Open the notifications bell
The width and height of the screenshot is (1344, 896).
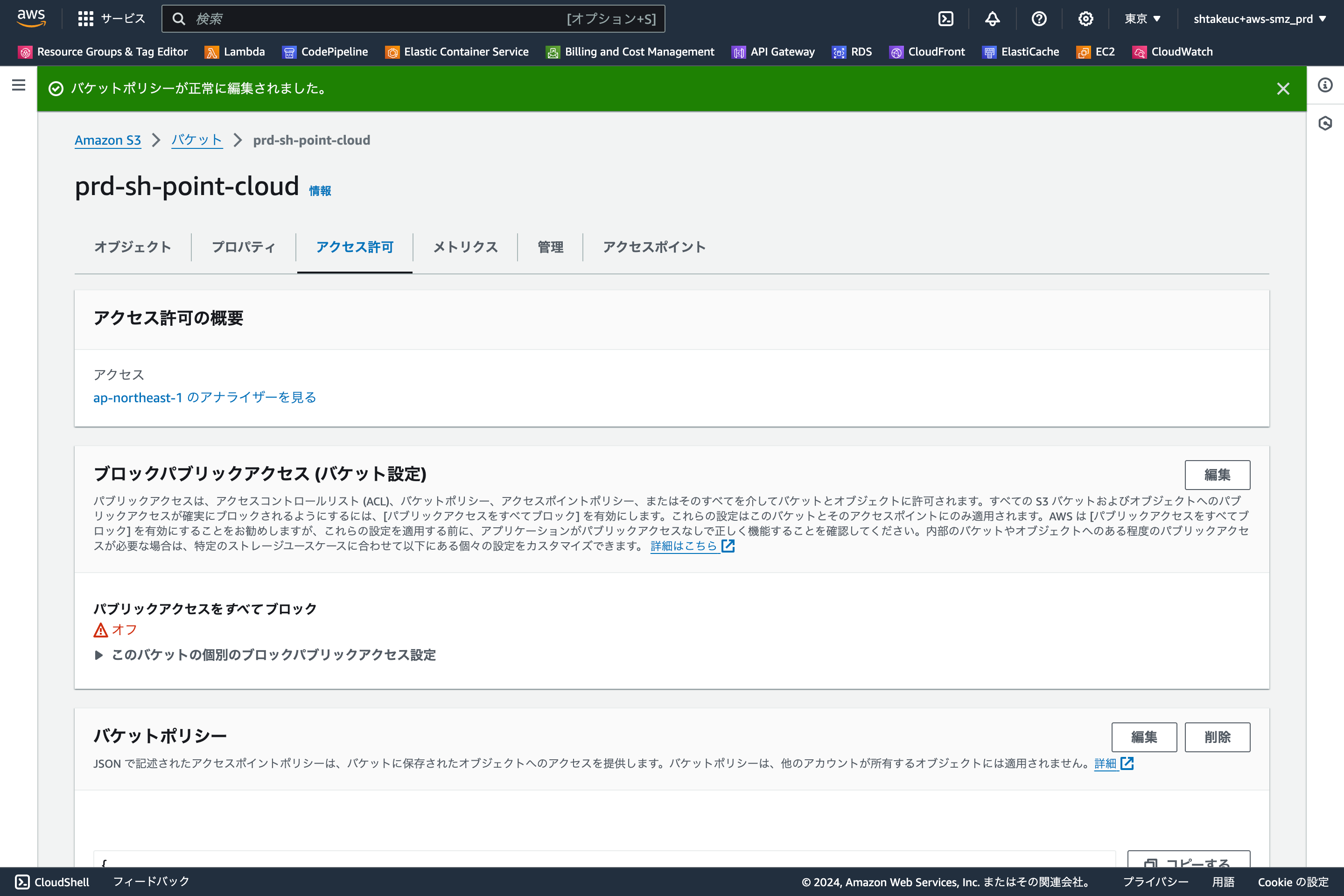pyautogui.click(x=993, y=18)
